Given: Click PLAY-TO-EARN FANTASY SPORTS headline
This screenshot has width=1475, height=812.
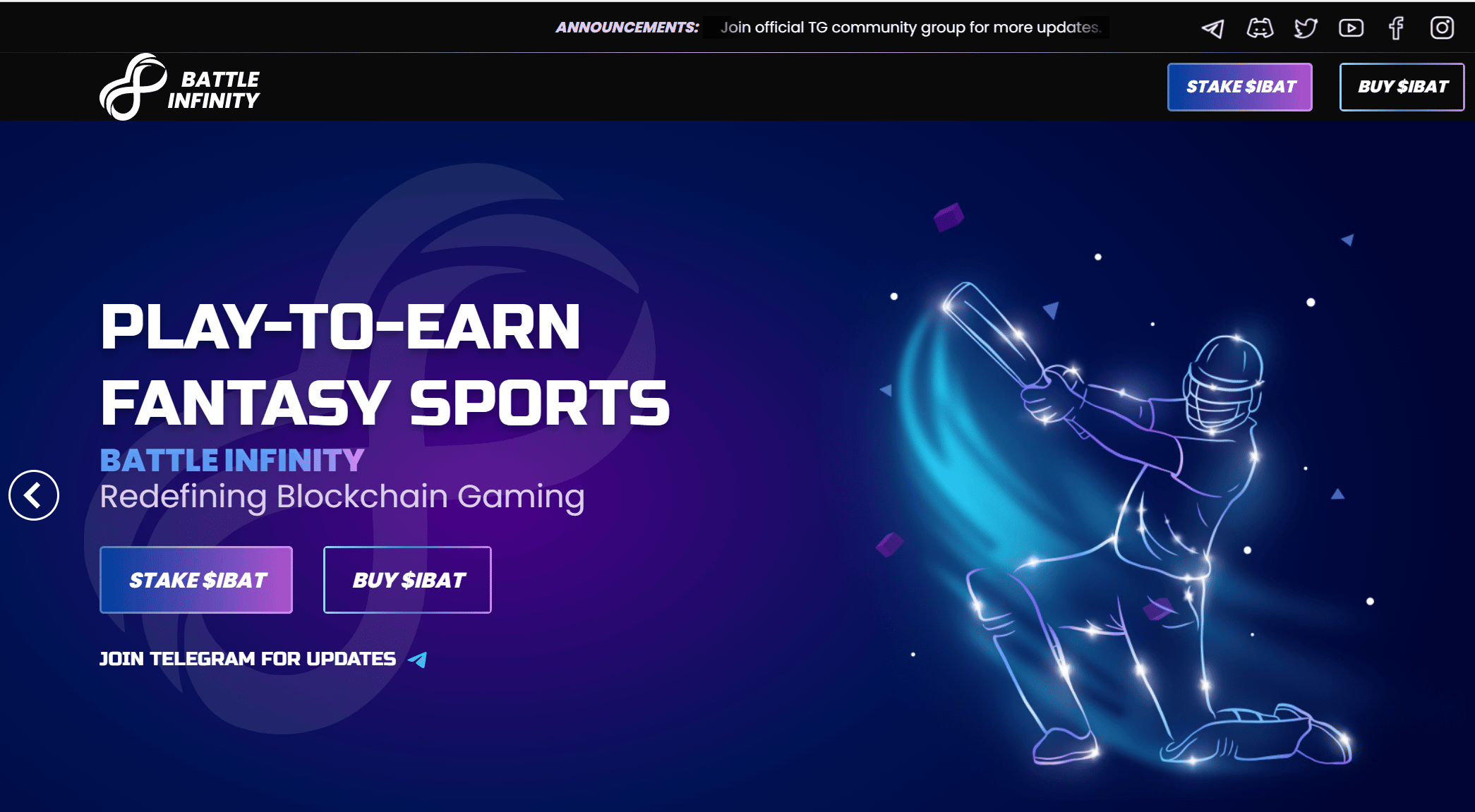Looking at the screenshot, I should tap(385, 365).
